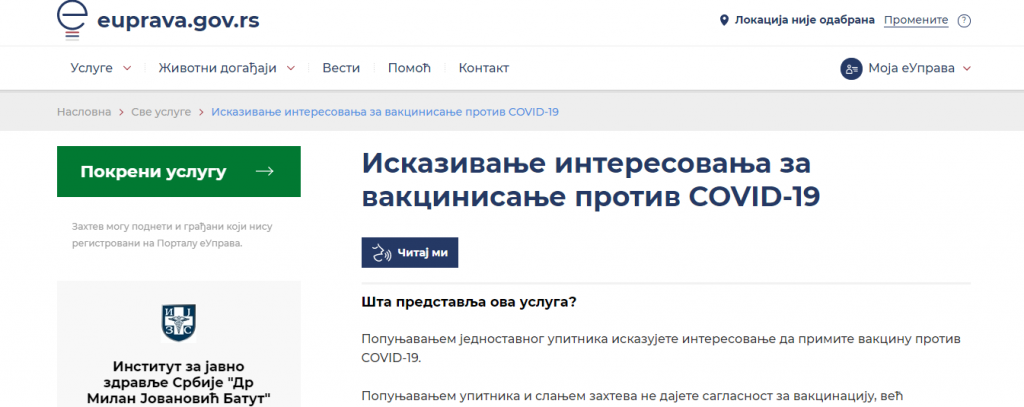Open the Вести menu item
Viewport: 1024px width, 407px height.
[341, 68]
